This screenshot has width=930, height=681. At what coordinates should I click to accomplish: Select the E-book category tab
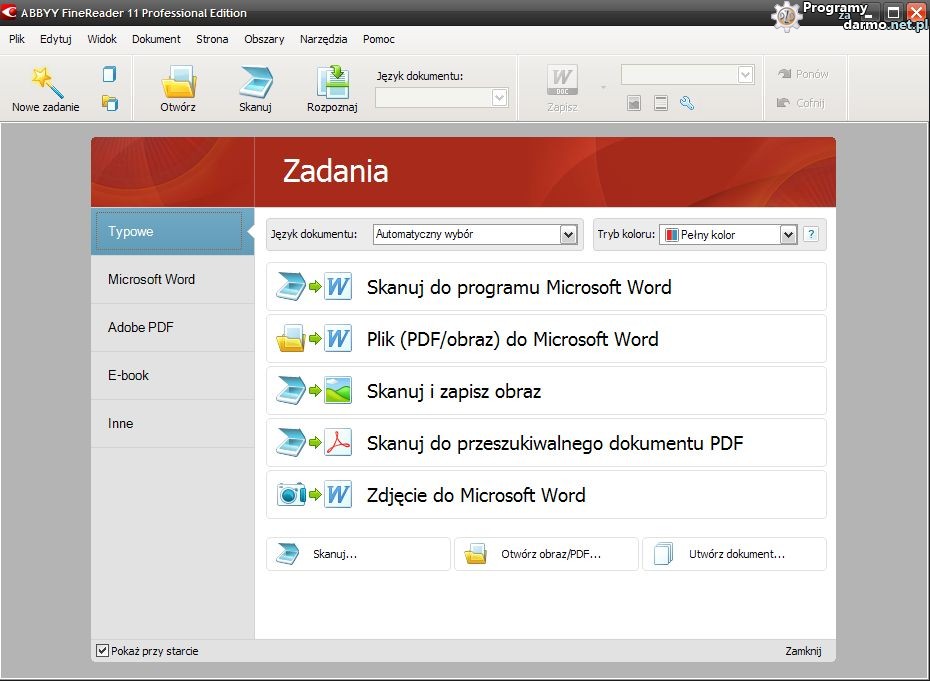tap(128, 375)
